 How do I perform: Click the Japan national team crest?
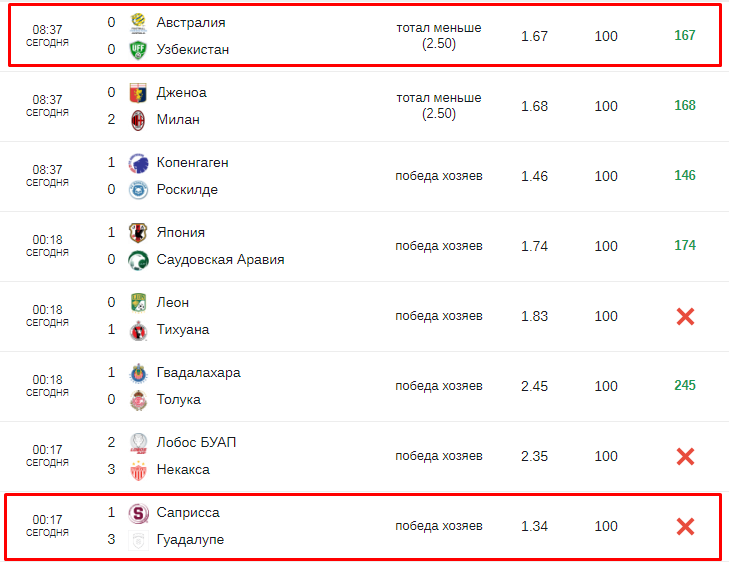click(x=138, y=233)
